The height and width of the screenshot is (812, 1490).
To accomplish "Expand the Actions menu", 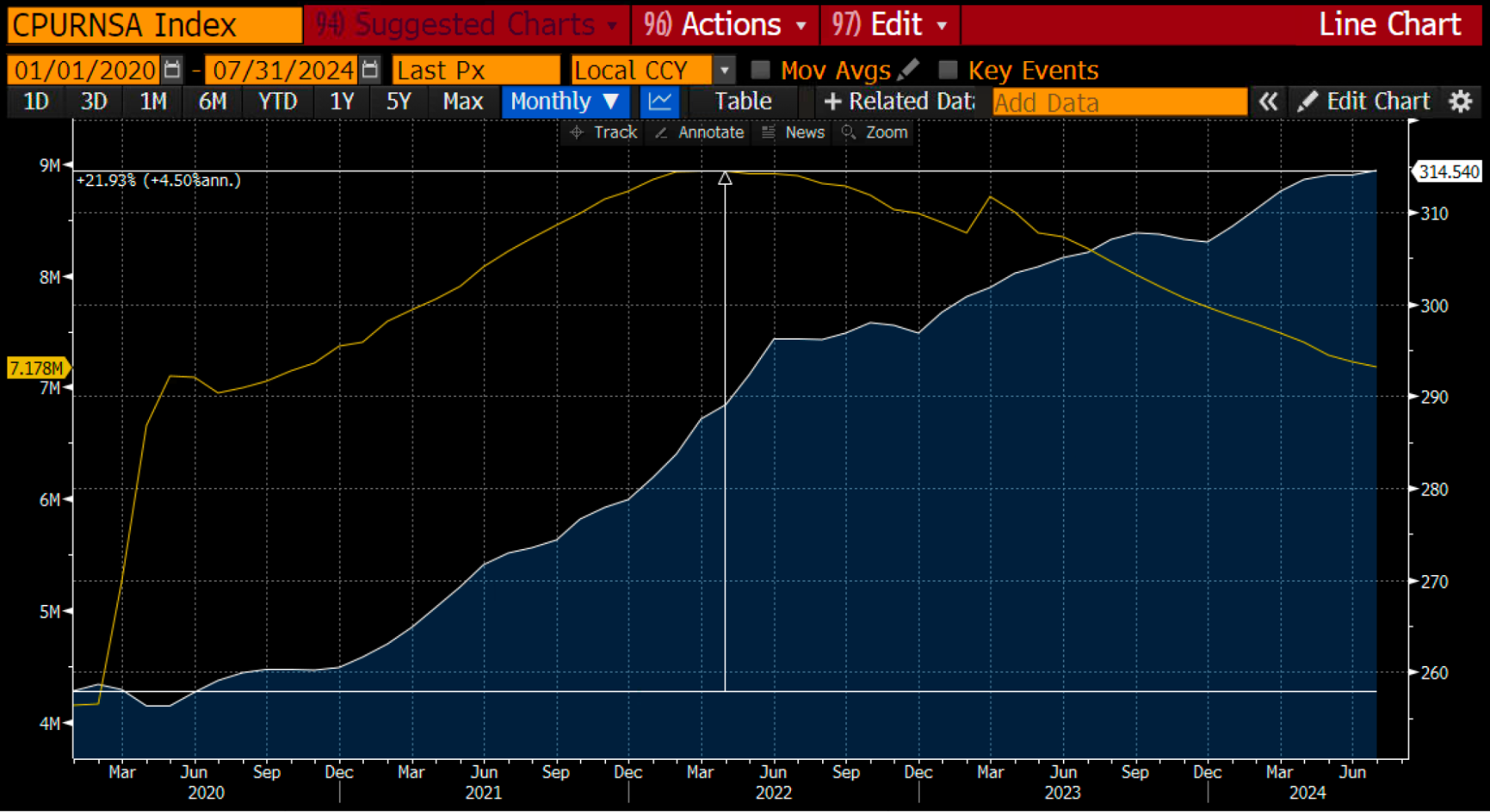I will click(725, 25).
